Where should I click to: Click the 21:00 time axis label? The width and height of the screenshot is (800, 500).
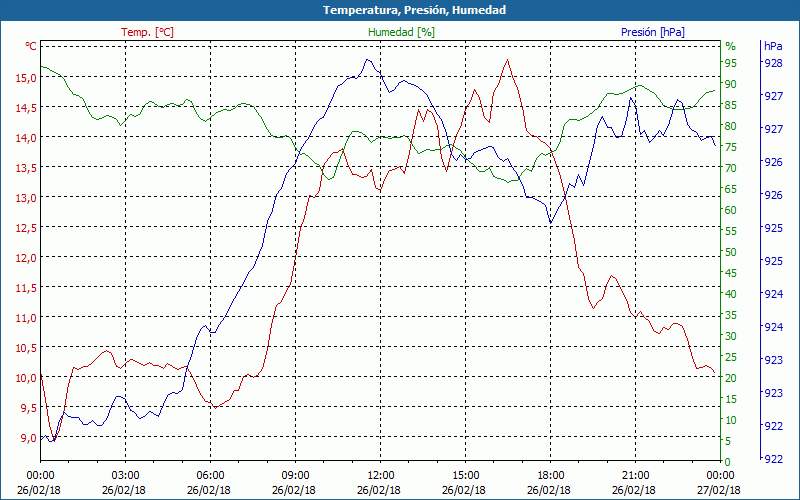click(x=635, y=476)
